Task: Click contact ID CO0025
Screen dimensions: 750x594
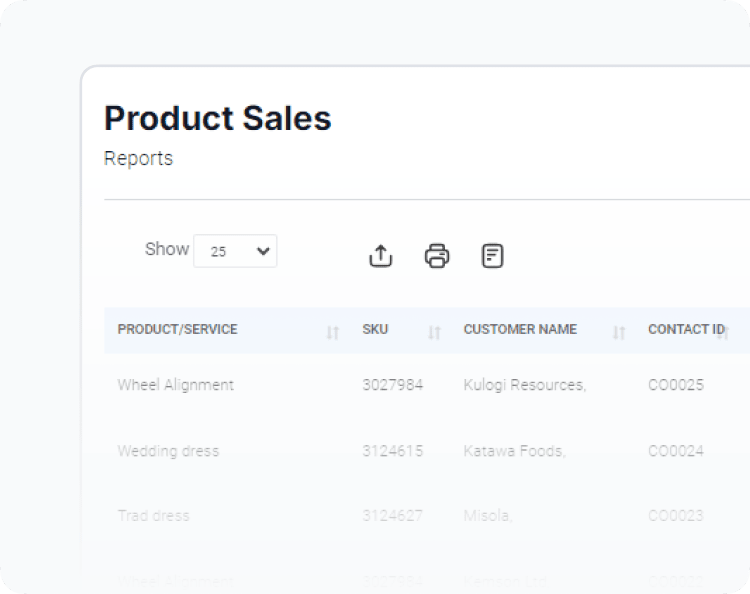Action: (676, 385)
